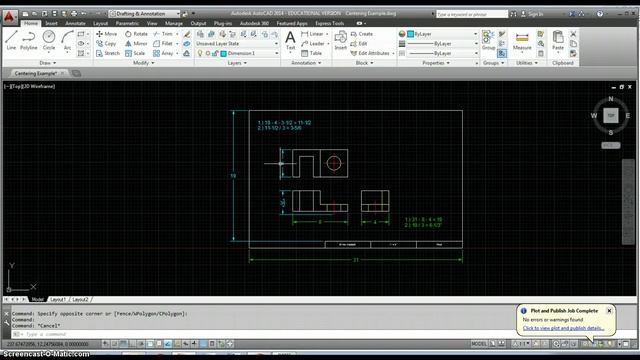
Task: Expand the Layers panel
Action: (x=237, y=63)
